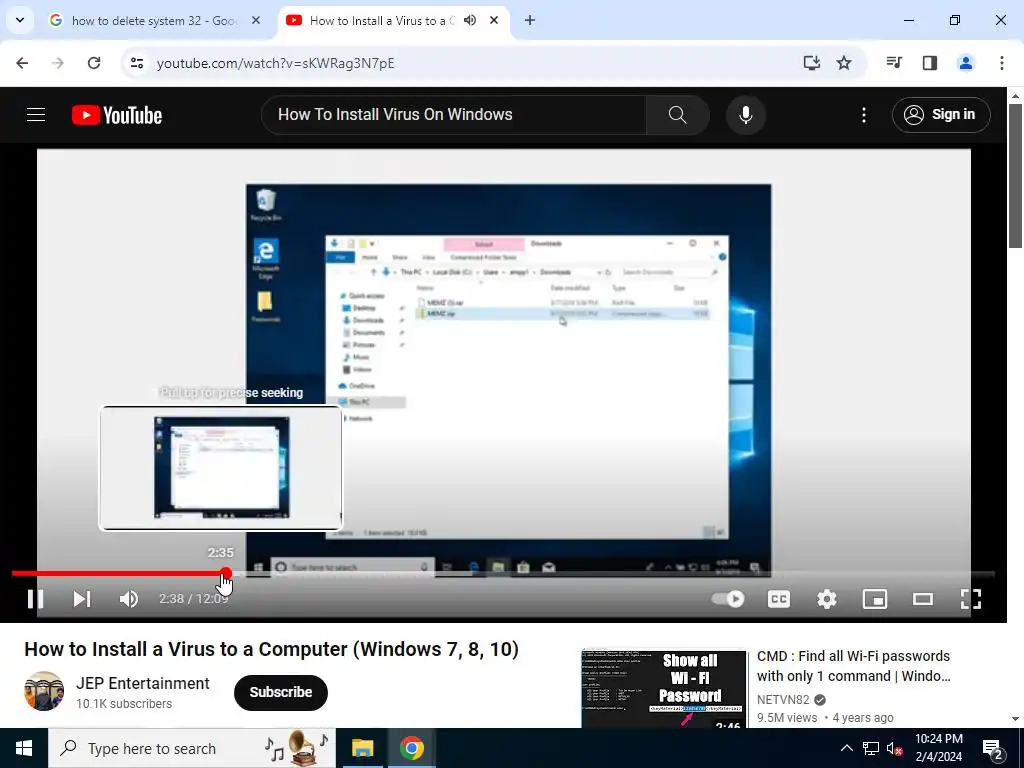1024x768 pixels.
Task: Open the notification center
Action: coord(993,748)
